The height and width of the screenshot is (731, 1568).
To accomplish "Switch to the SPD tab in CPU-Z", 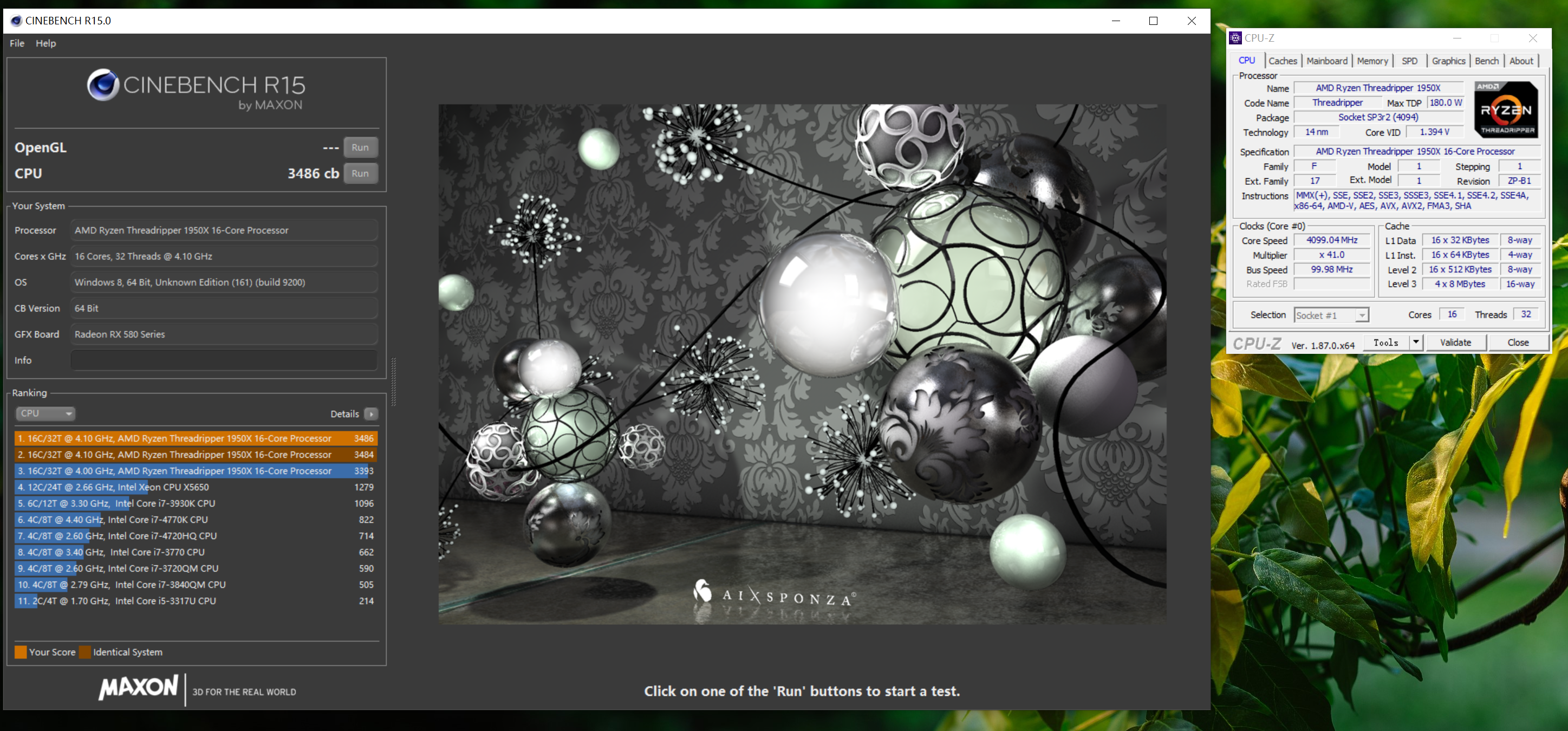I will [1410, 61].
